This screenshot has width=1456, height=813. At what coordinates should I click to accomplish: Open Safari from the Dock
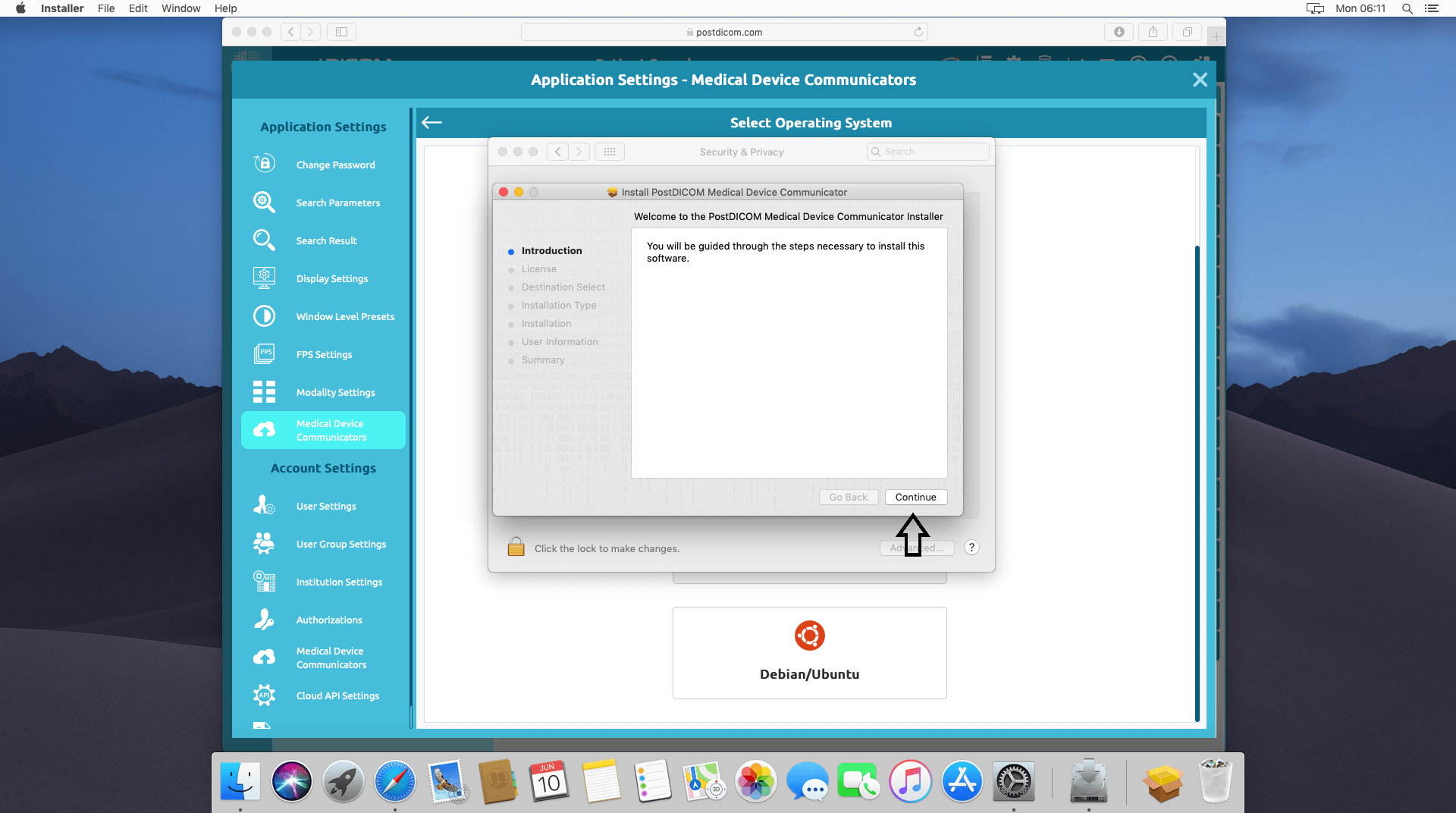394,782
